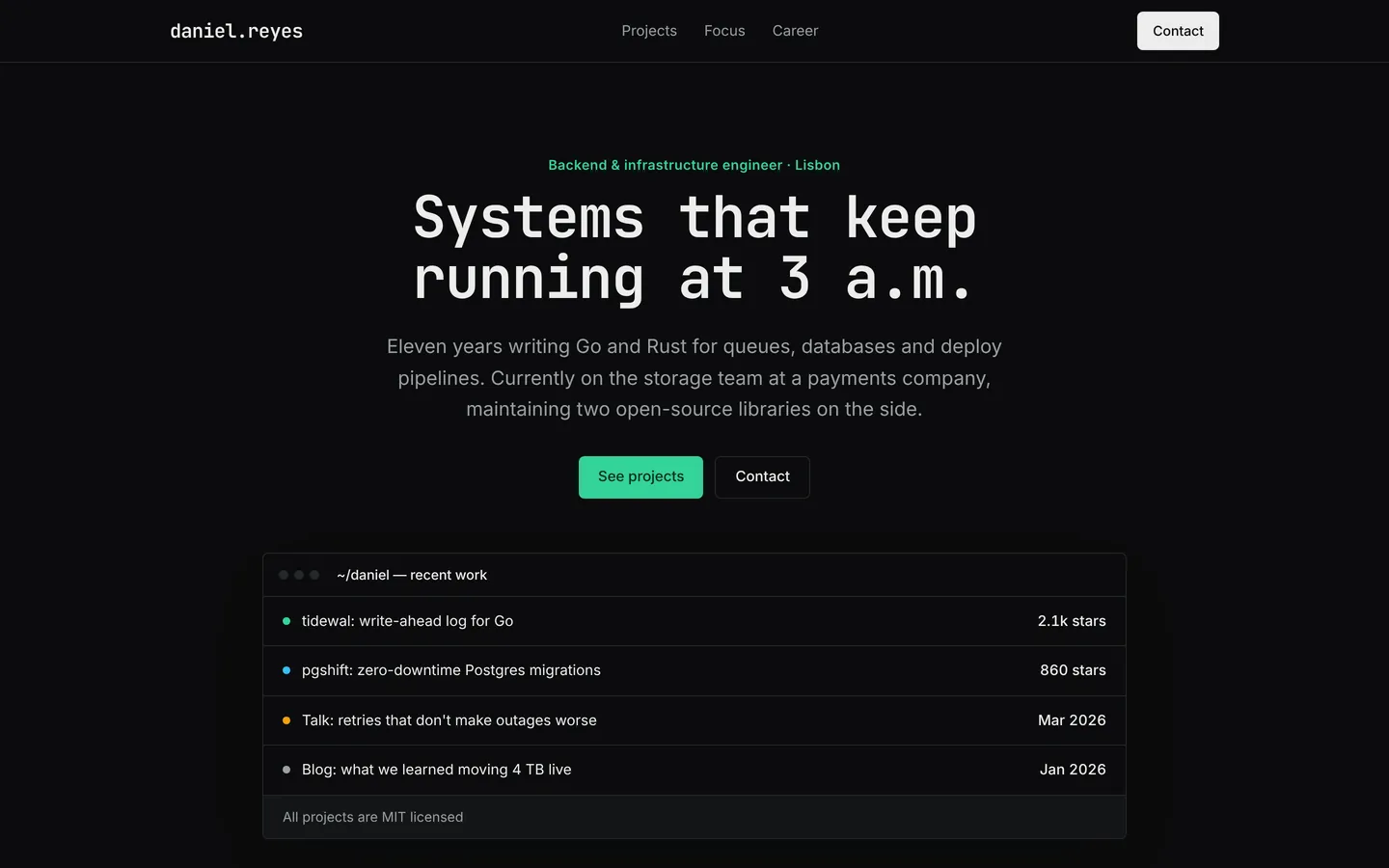
Task: Open the talk about retries and outages
Action: click(694, 720)
